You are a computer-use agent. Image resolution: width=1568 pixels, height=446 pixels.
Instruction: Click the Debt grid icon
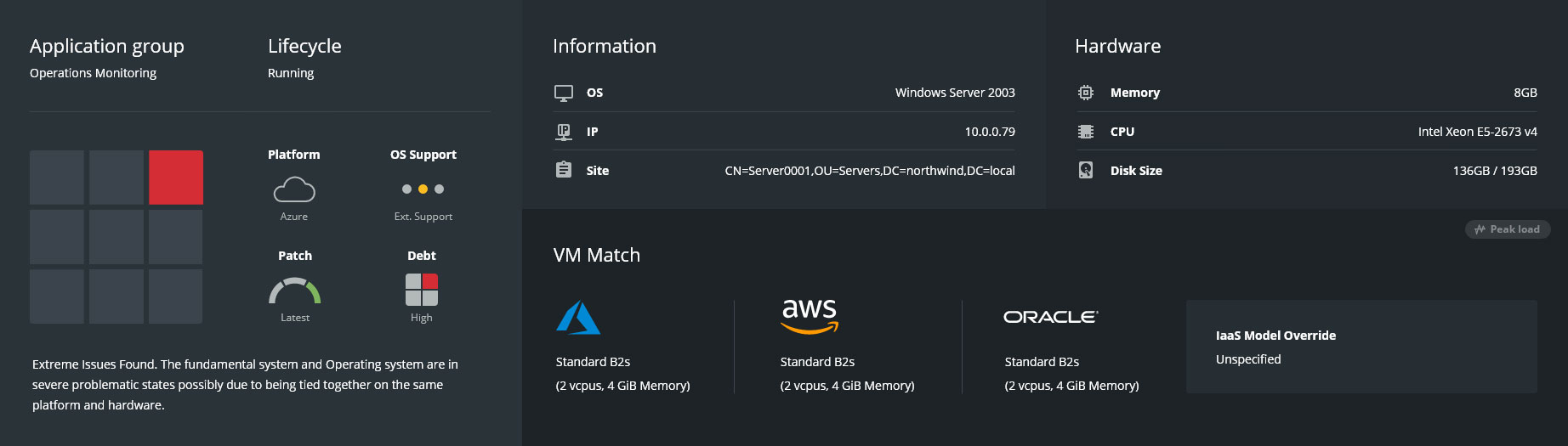click(x=422, y=290)
